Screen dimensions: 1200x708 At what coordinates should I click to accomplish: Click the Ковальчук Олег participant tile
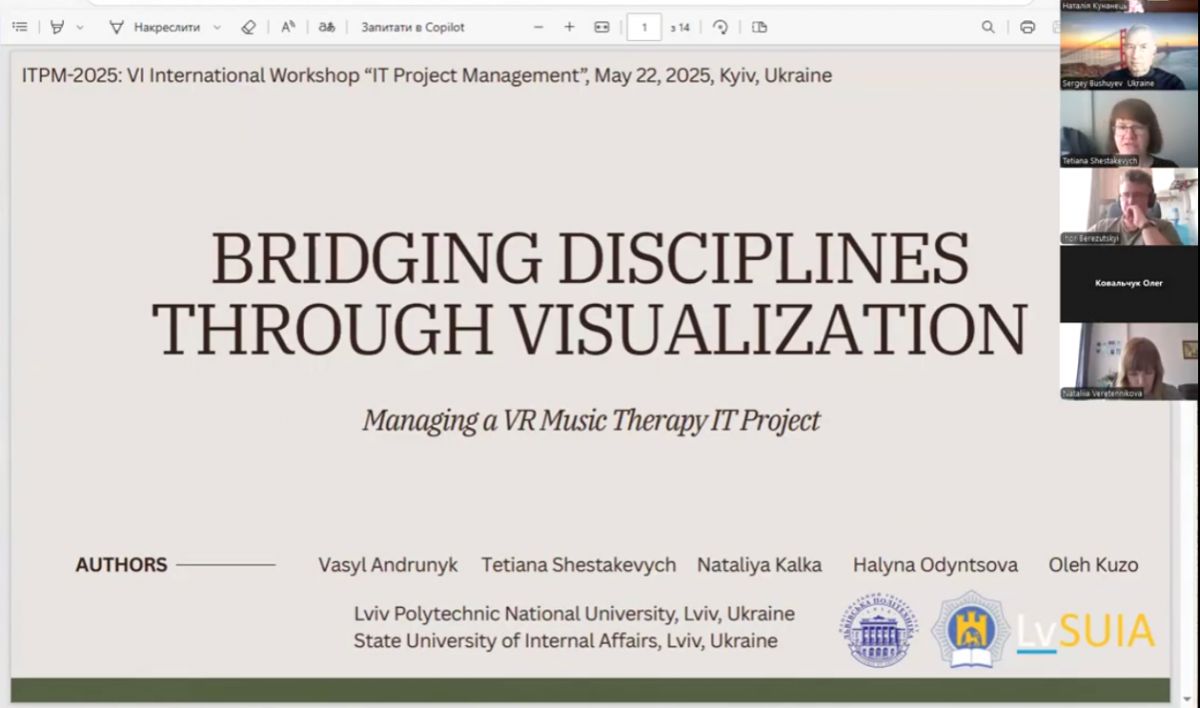pyautogui.click(x=1129, y=284)
